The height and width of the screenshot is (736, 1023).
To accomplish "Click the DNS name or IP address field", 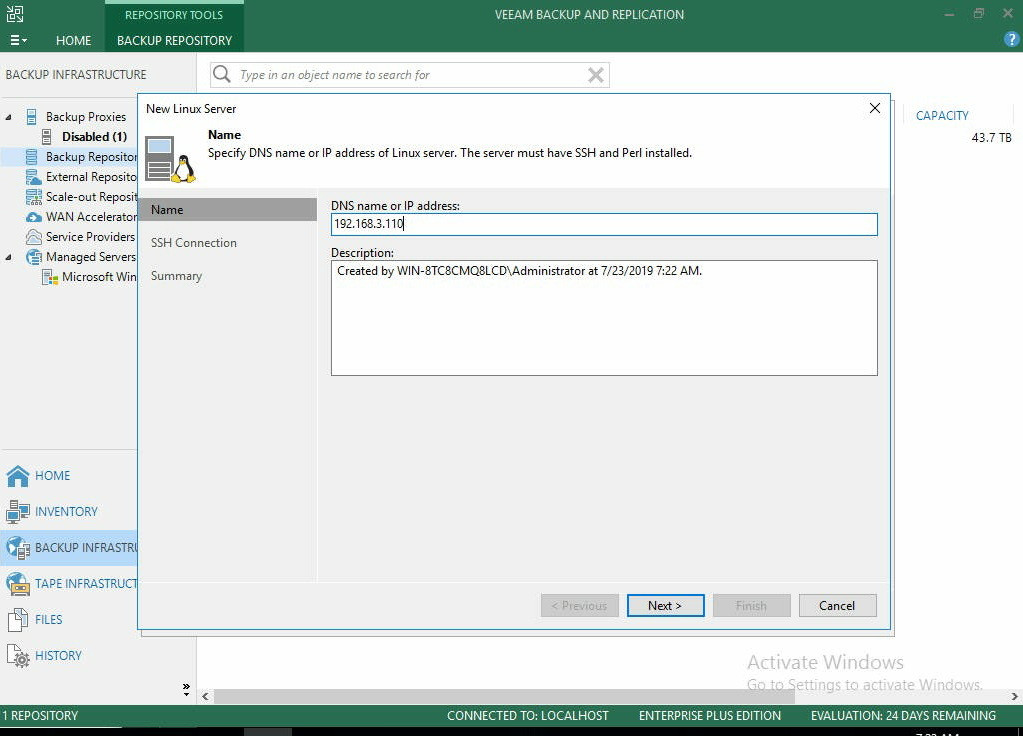I will pyautogui.click(x=604, y=224).
